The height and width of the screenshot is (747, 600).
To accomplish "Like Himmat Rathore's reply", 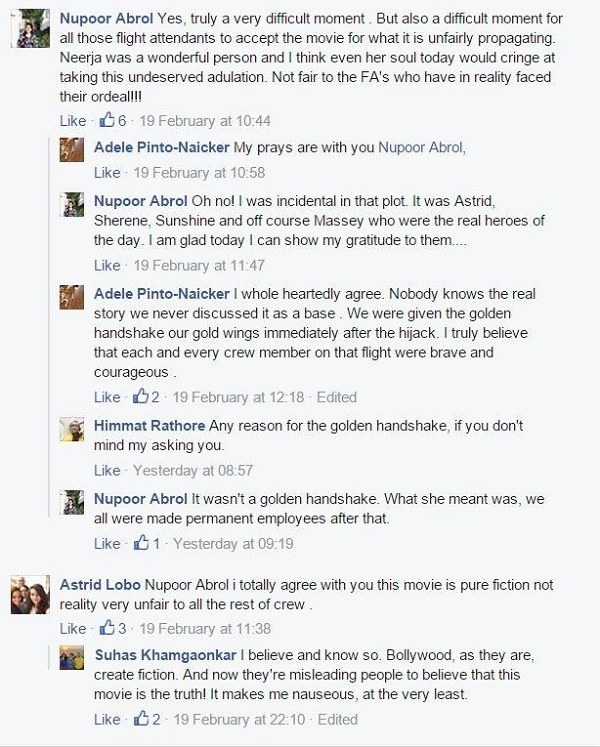I will pyautogui.click(x=107, y=470).
